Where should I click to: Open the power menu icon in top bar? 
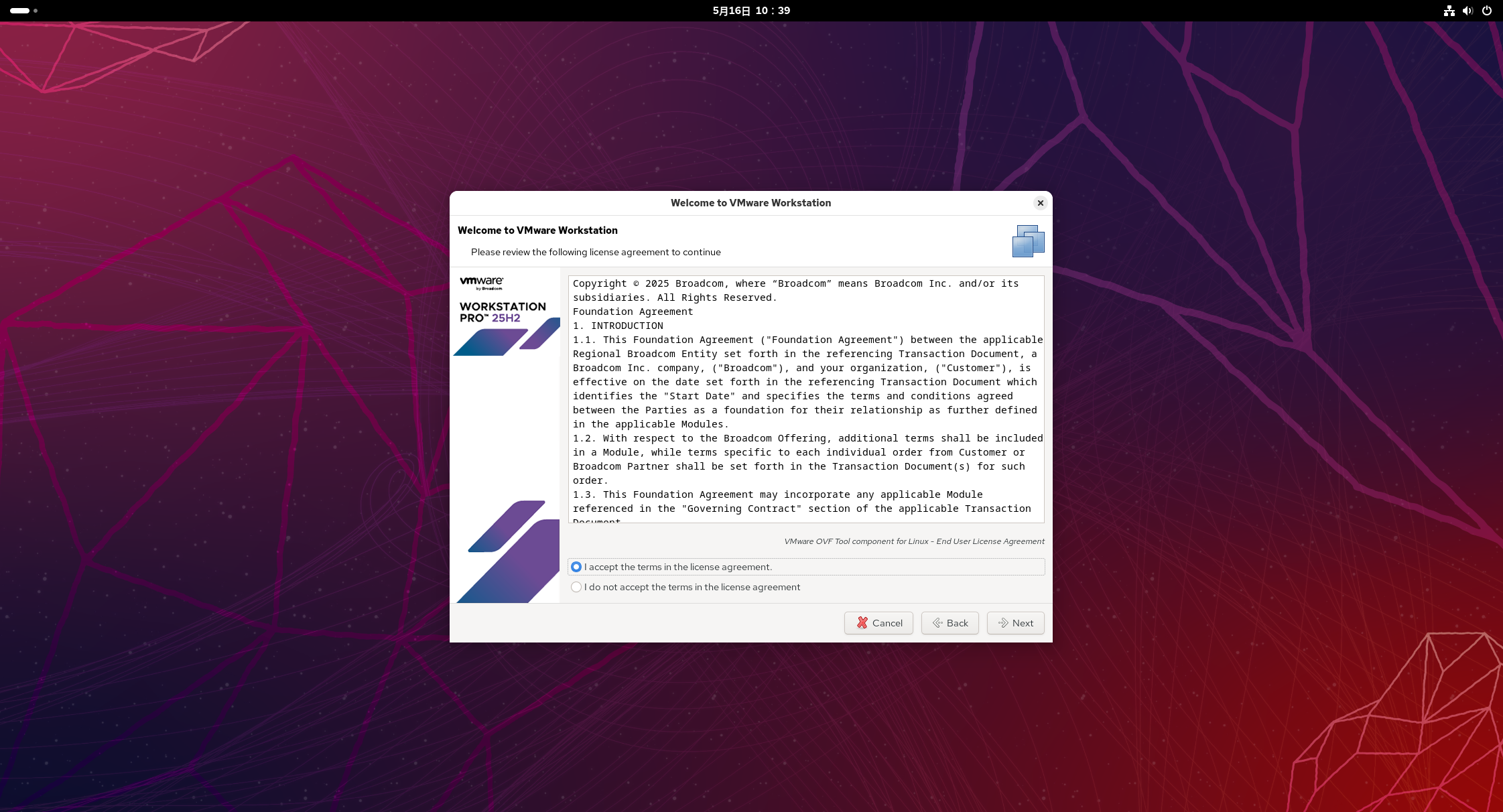coord(1486,11)
